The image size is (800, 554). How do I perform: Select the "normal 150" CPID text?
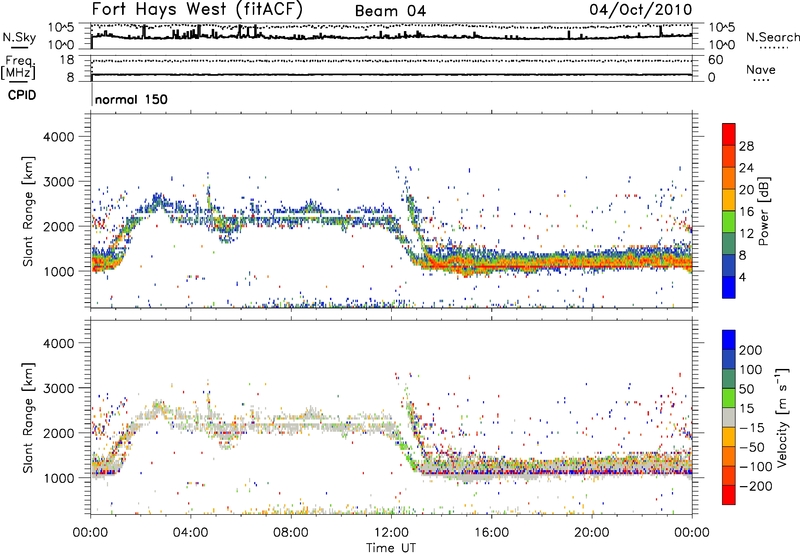(131, 99)
